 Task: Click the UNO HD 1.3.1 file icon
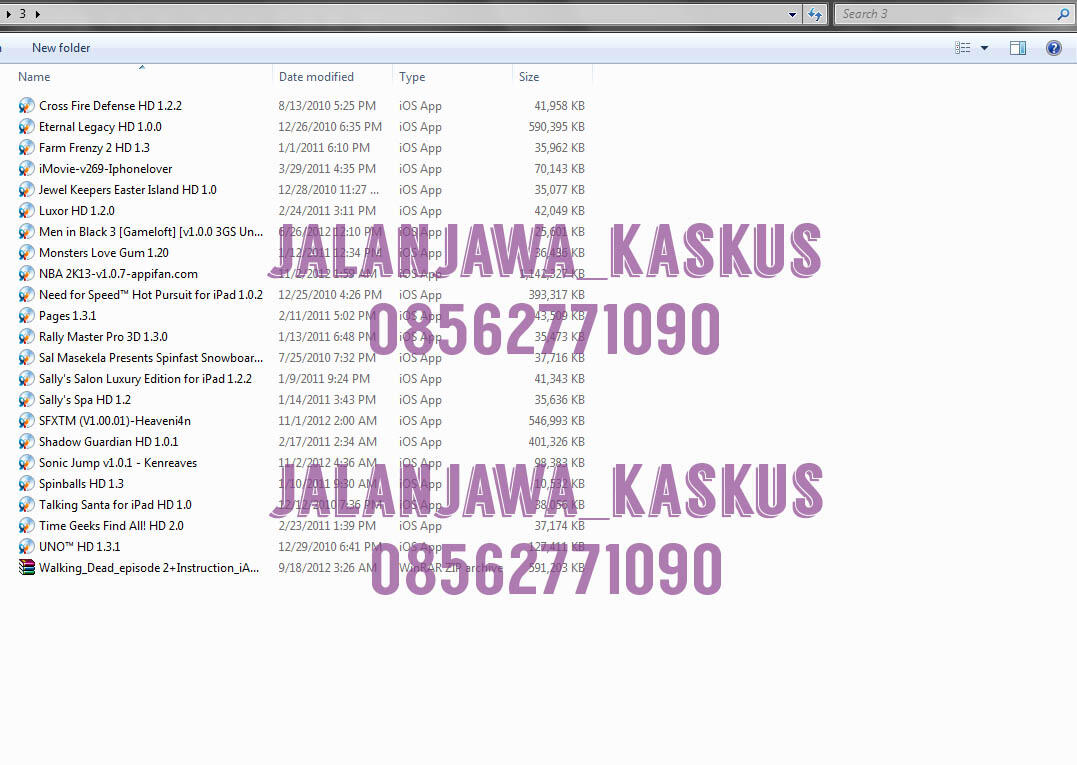(26, 547)
